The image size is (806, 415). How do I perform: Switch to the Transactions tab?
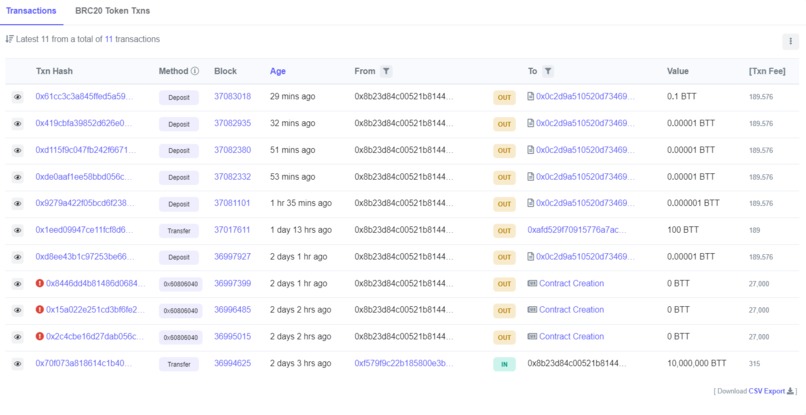31,11
